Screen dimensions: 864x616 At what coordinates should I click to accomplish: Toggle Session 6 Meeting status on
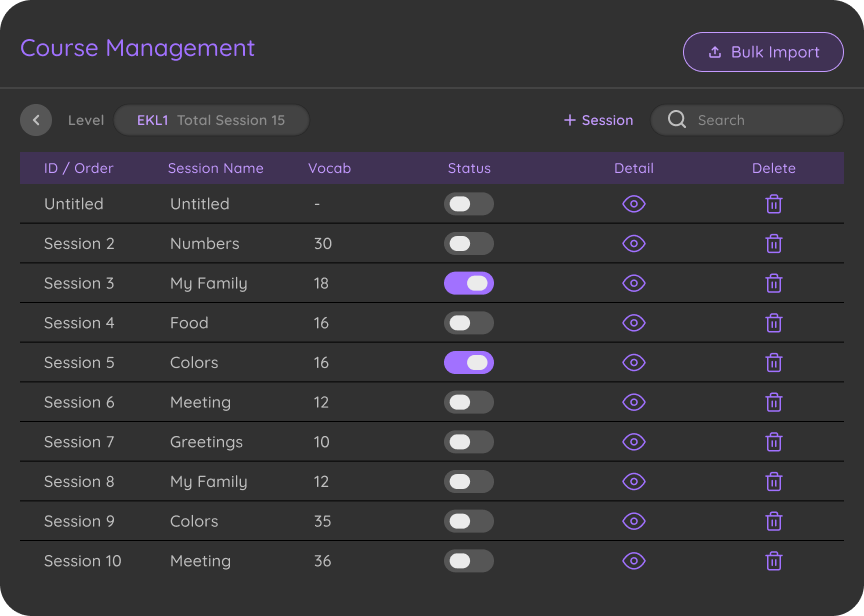click(x=469, y=402)
